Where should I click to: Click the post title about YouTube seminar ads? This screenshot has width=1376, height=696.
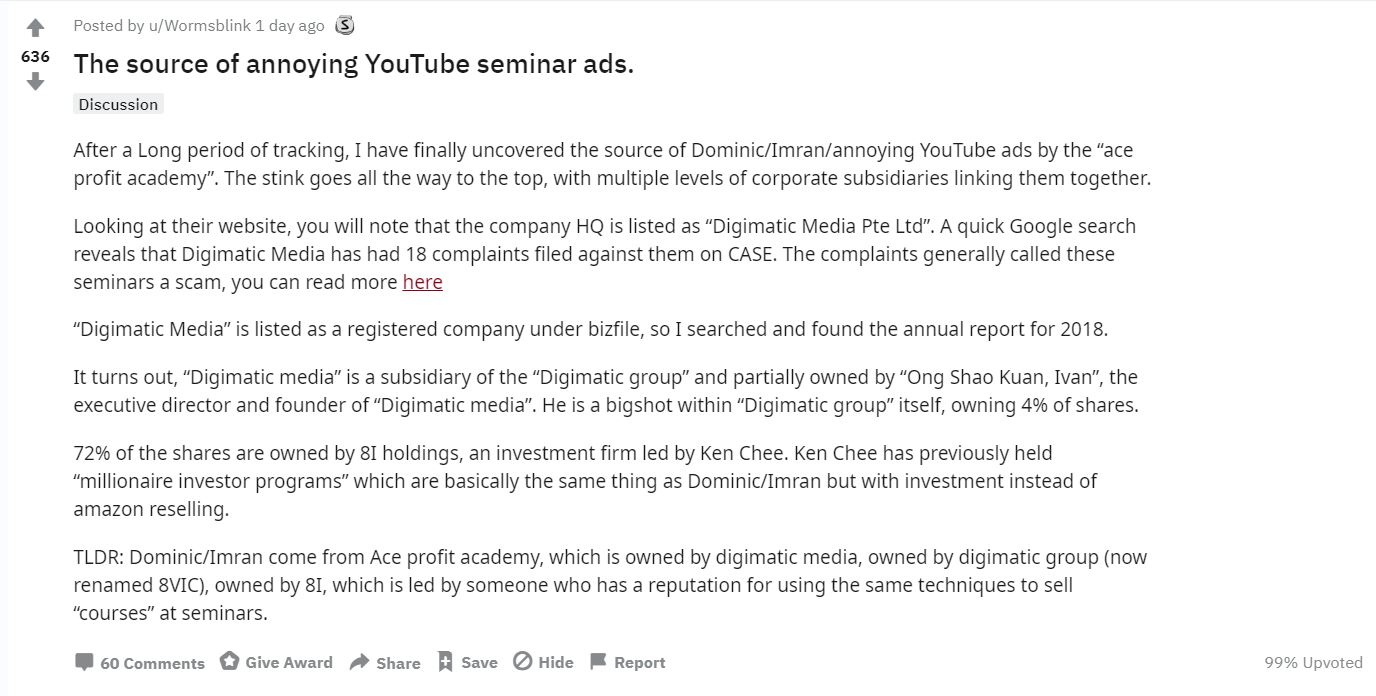pyautogui.click(x=353, y=64)
